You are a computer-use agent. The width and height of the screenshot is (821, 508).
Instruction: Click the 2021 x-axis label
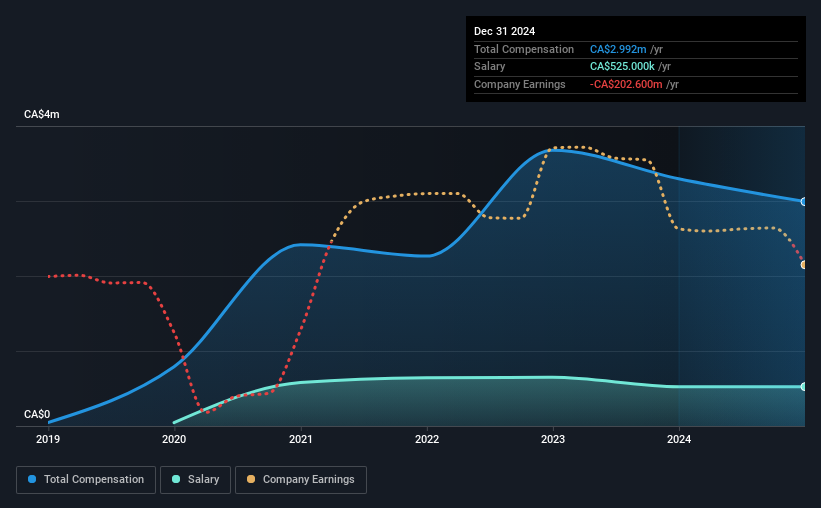click(301, 439)
